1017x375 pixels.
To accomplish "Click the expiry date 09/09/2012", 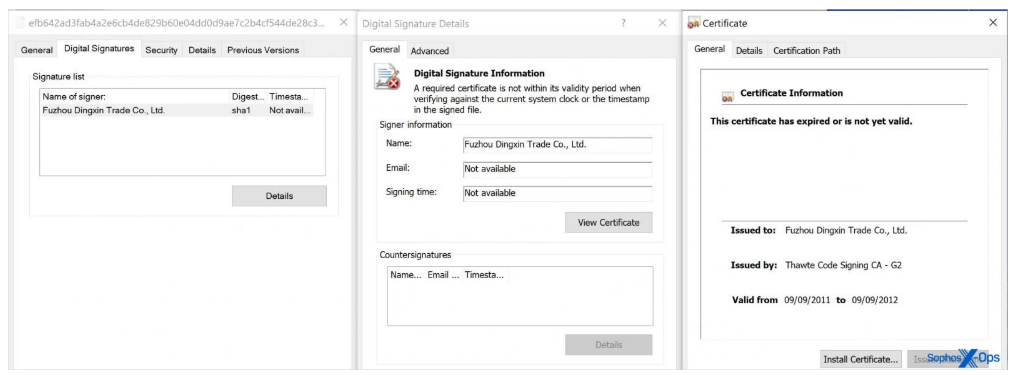I will pos(875,300).
